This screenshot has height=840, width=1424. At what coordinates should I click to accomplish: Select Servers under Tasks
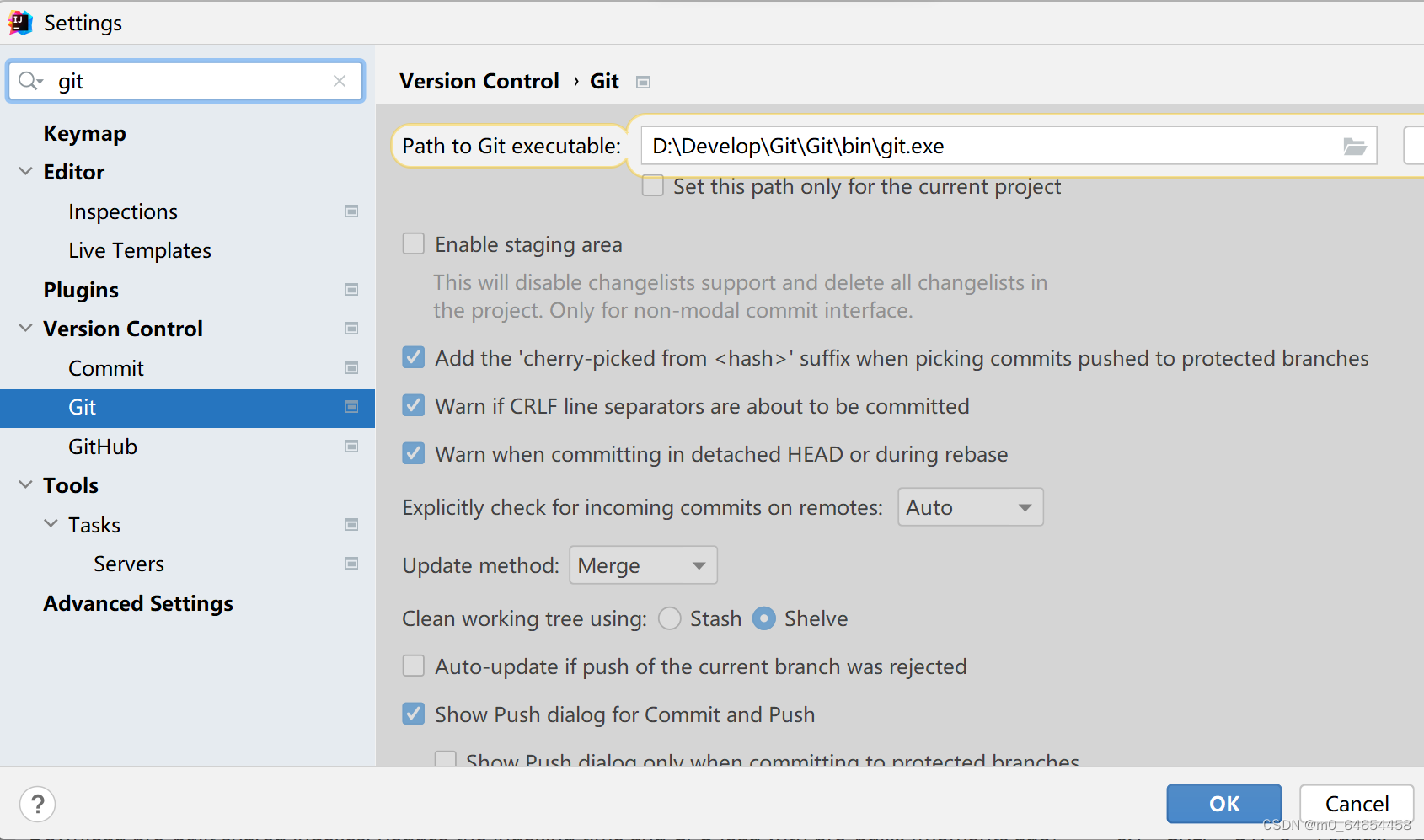click(129, 564)
